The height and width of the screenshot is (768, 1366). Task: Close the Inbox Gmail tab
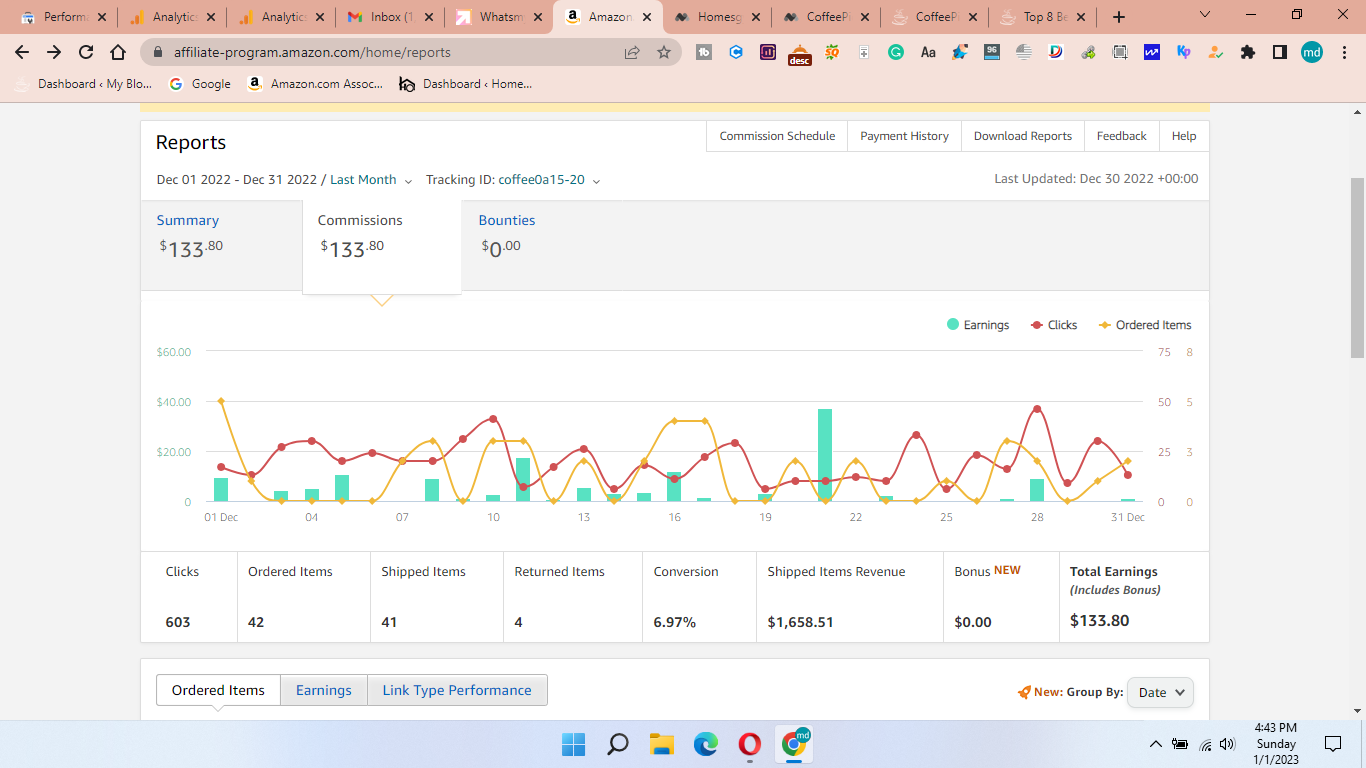[429, 17]
